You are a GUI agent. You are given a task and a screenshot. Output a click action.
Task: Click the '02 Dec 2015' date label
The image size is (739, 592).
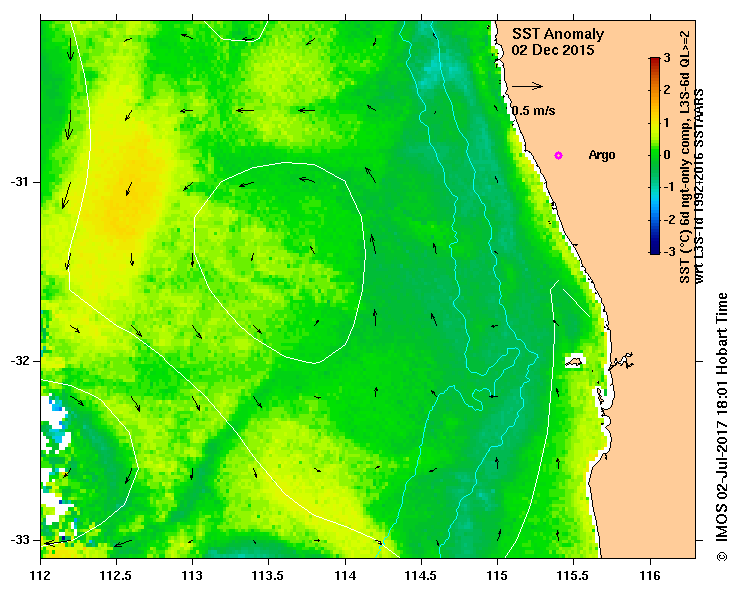[553, 50]
